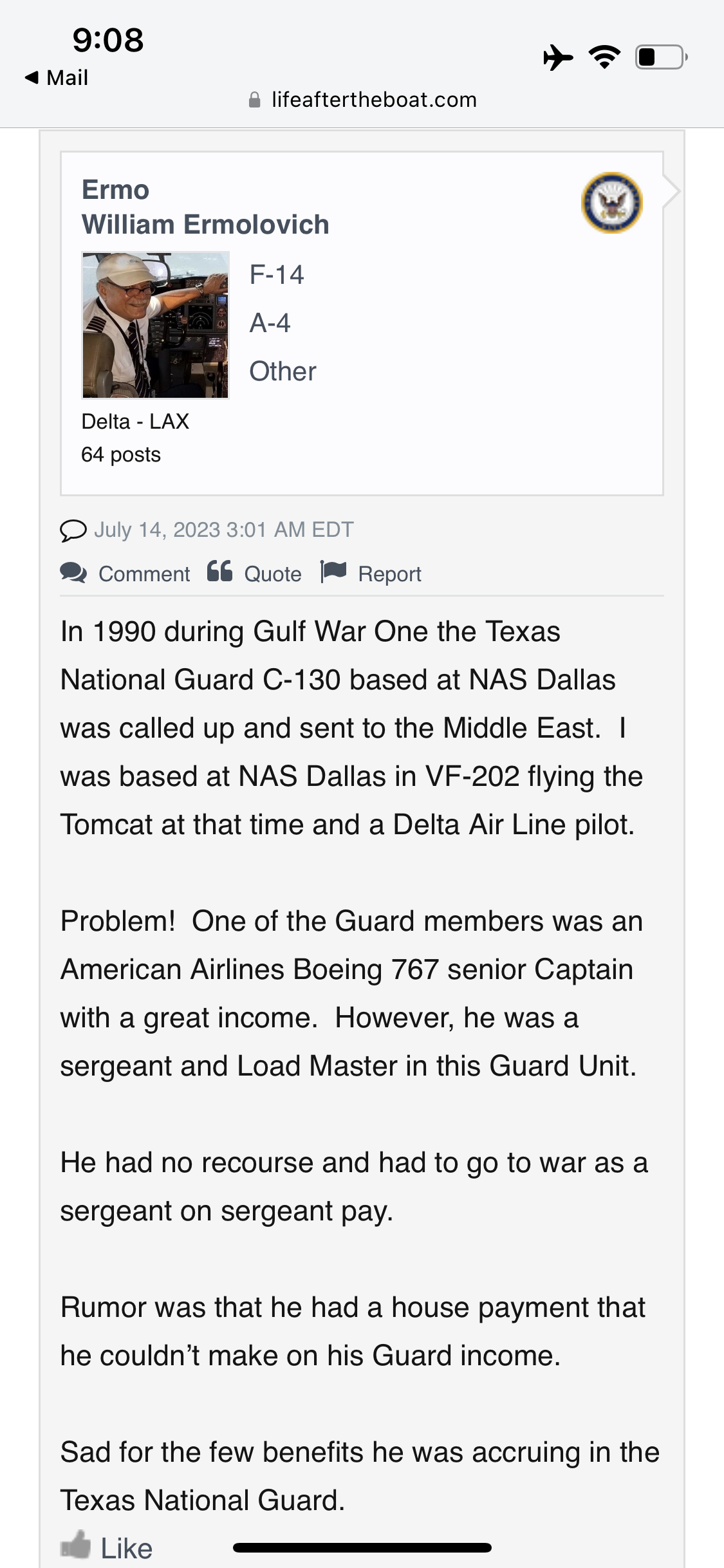The width and height of the screenshot is (724, 1568).
Task: Open the Ermo username link
Action: [x=116, y=190]
